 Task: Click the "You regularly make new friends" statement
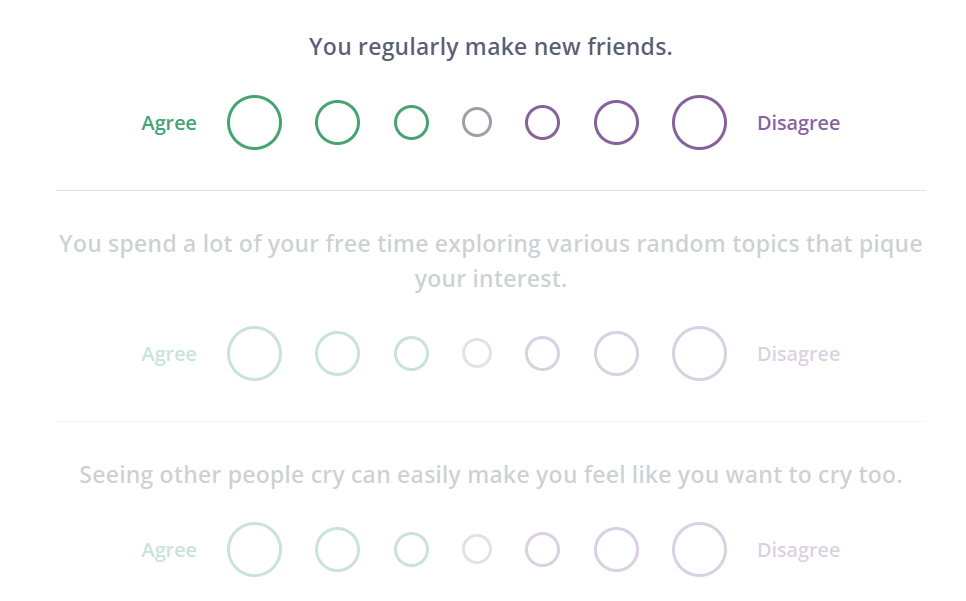tap(490, 47)
